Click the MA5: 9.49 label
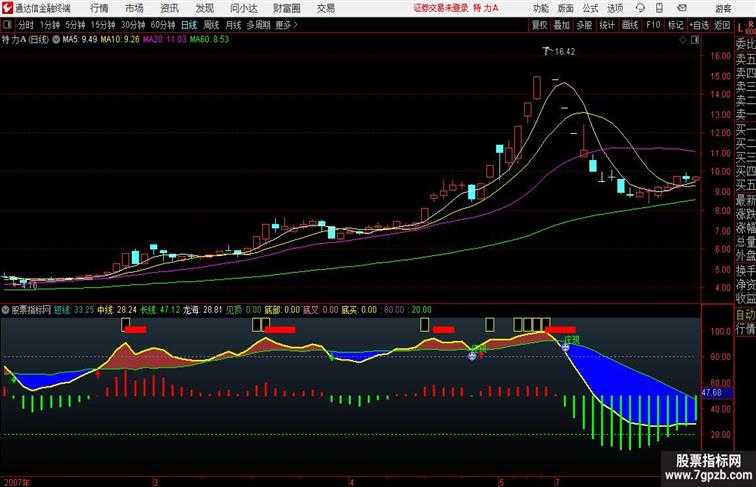Viewport: 756px width, 487px height. coord(80,40)
